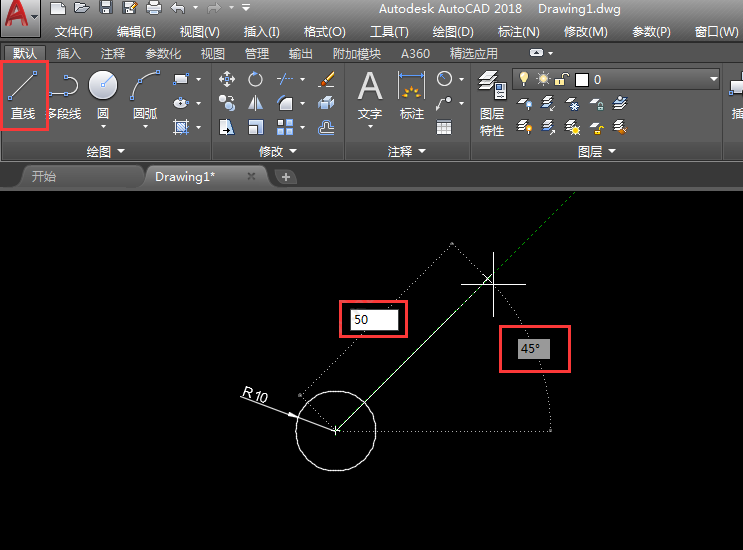Screen dimensions: 743x550
Task: Expand the 绘图 panel
Action: pyautogui.click(x=105, y=152)
